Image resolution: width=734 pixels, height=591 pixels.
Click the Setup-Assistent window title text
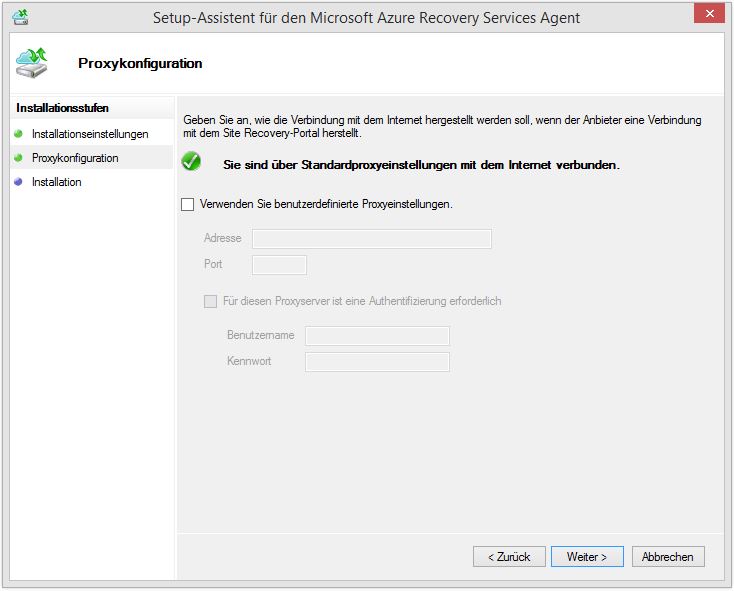click(x=367, y=18)
